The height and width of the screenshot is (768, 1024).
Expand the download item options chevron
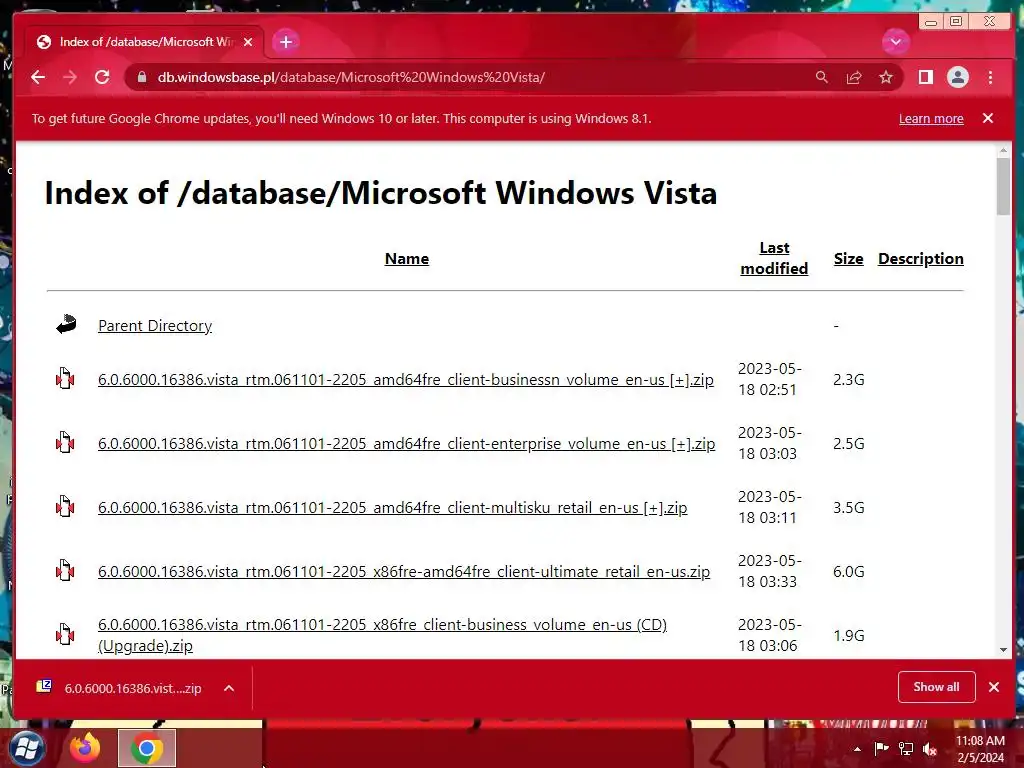coord(229,688)
